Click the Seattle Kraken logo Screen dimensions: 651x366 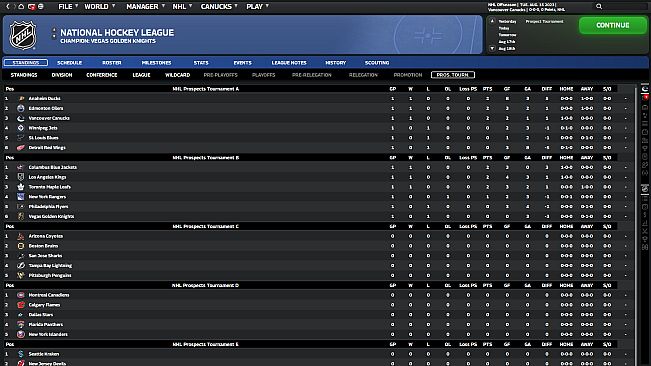coord(21,354)
